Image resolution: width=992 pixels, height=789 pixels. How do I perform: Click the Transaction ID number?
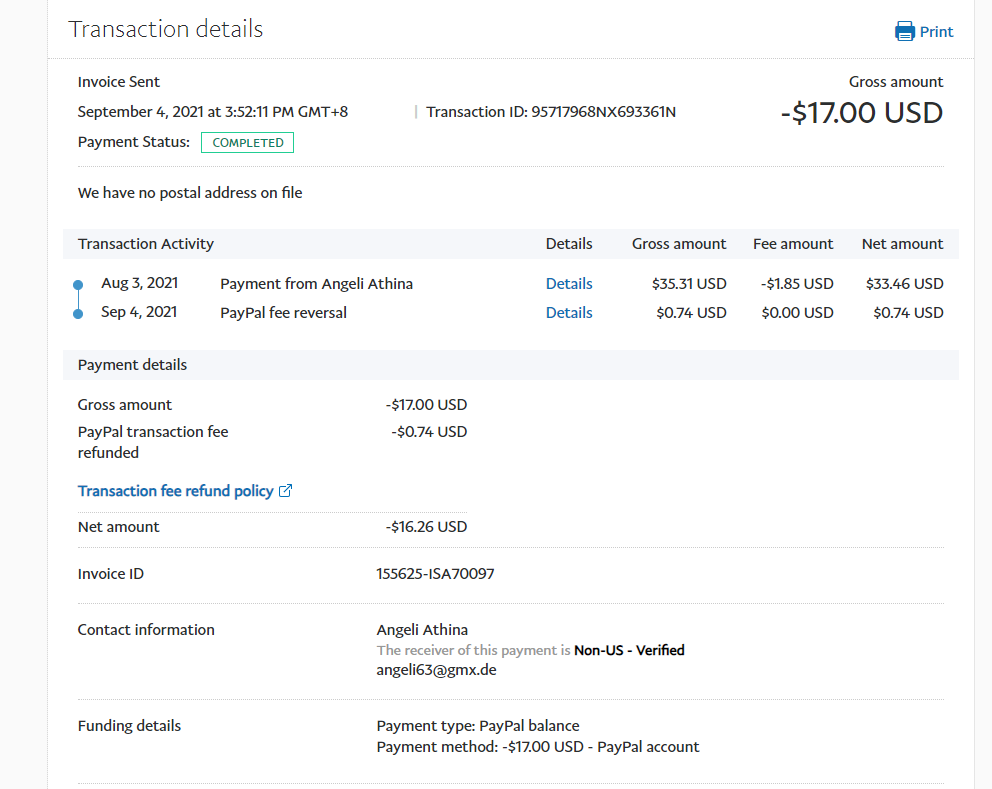[x=603, y=112]
